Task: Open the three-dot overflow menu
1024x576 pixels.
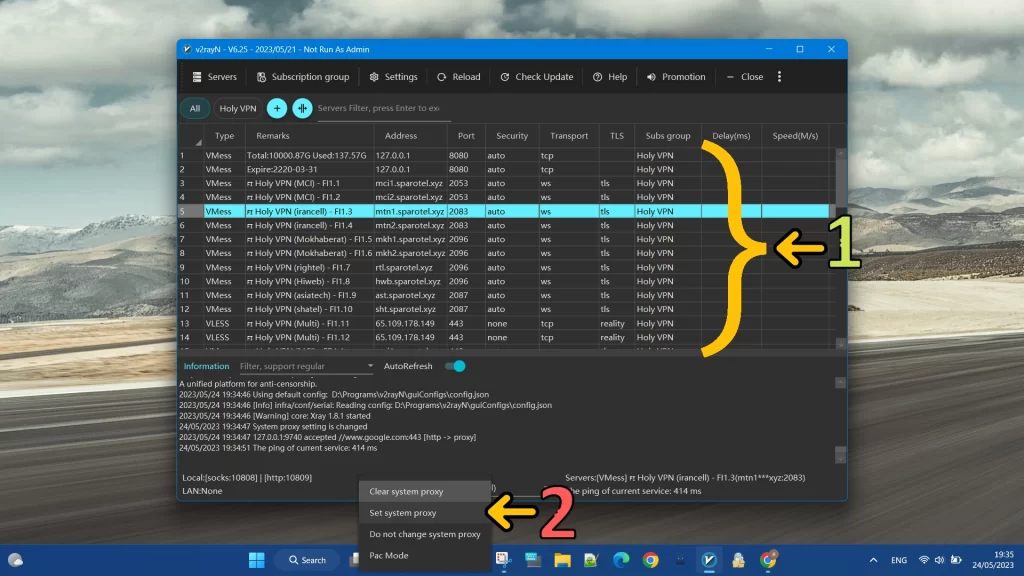Action: (x=780, y=76)
